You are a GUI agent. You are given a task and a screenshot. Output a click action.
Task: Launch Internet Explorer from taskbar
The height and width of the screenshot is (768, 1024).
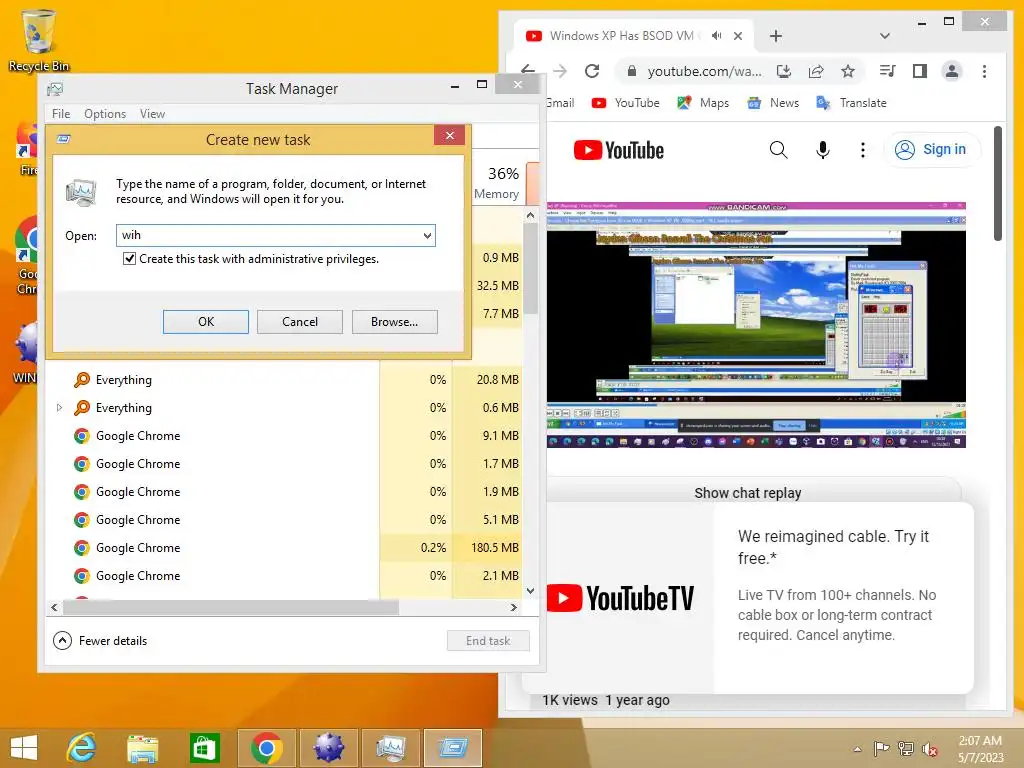coord(82,748)
